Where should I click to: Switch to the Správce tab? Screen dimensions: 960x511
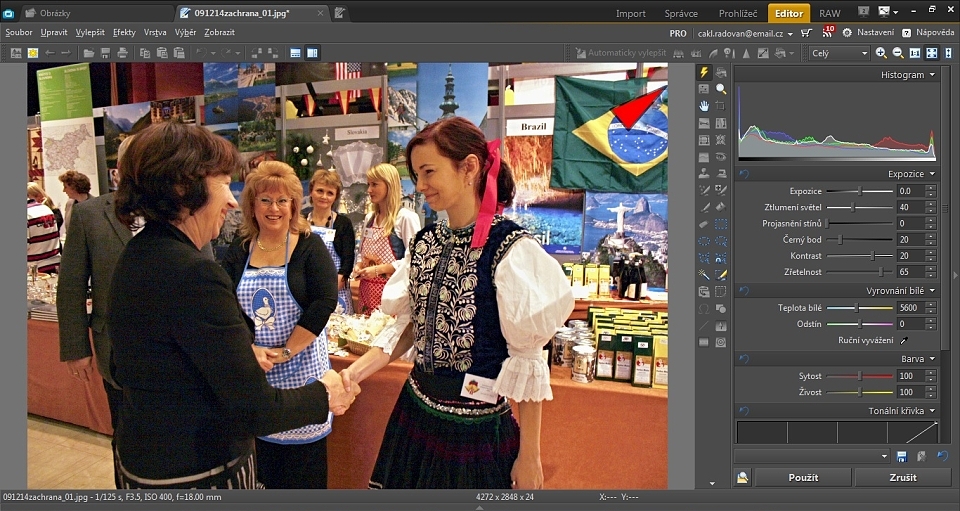point(681,14)
